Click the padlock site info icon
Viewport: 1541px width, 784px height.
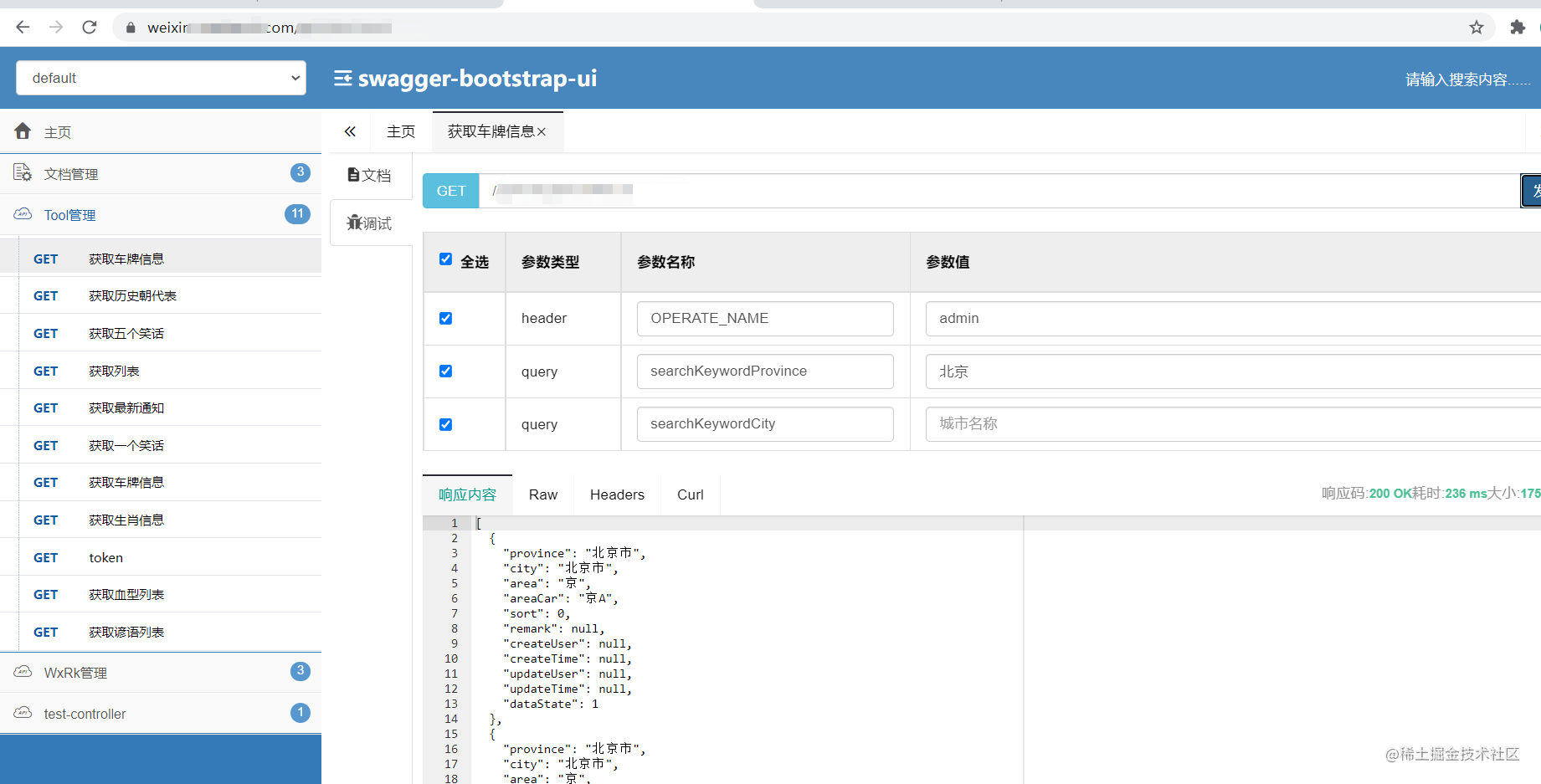point(131,28)
